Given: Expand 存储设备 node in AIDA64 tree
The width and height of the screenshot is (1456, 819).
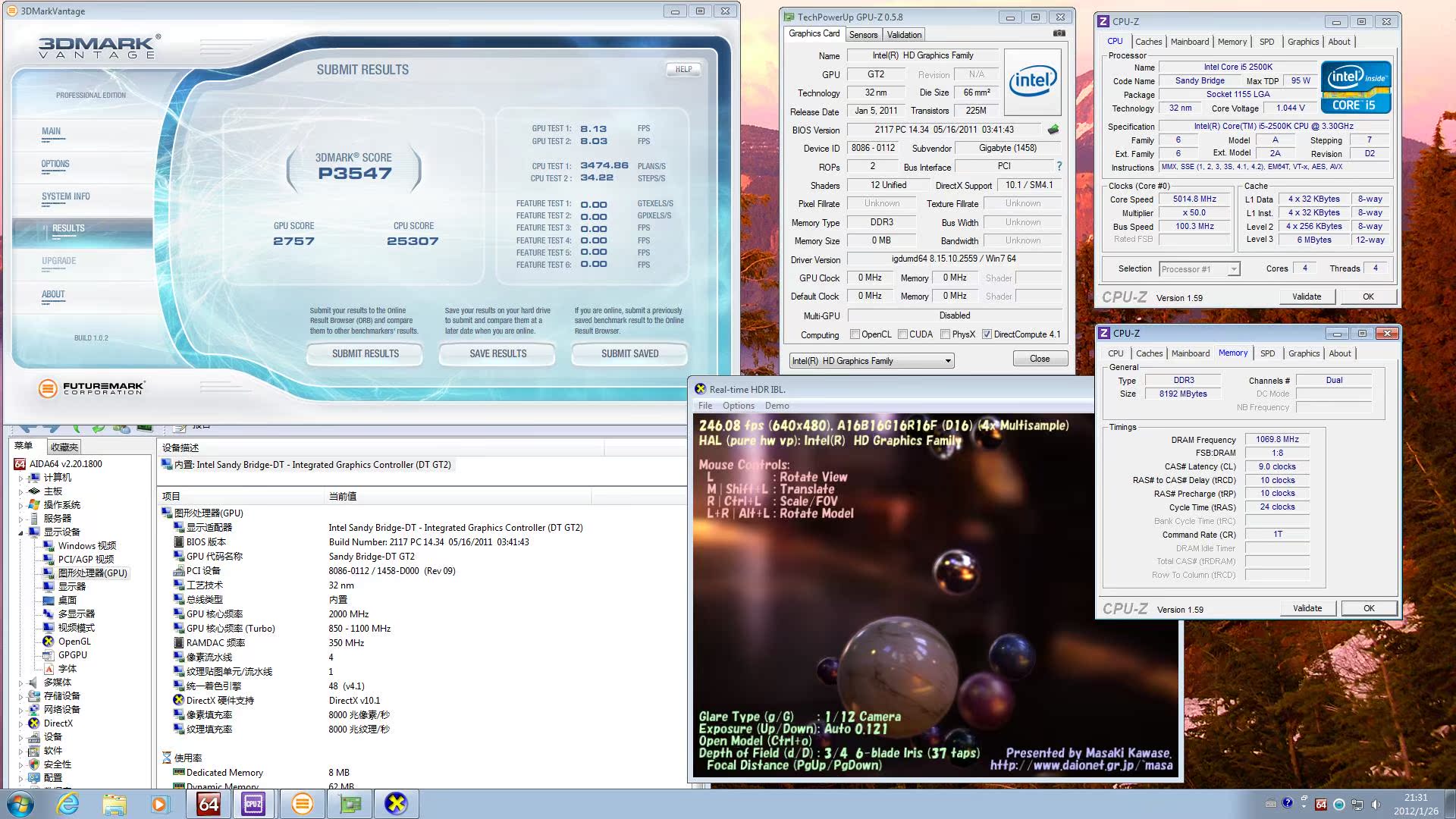Looking at the screenshot, I should tap(20, 697).
